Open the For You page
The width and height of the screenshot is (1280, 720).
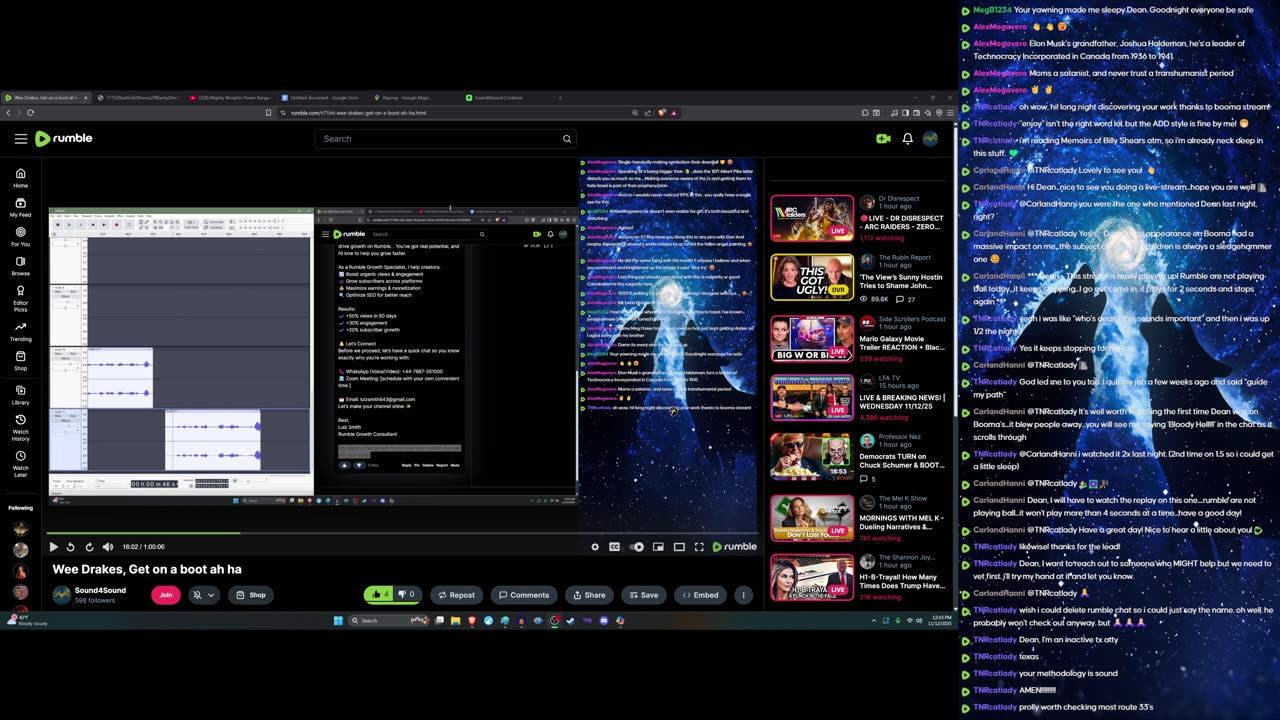20,237
